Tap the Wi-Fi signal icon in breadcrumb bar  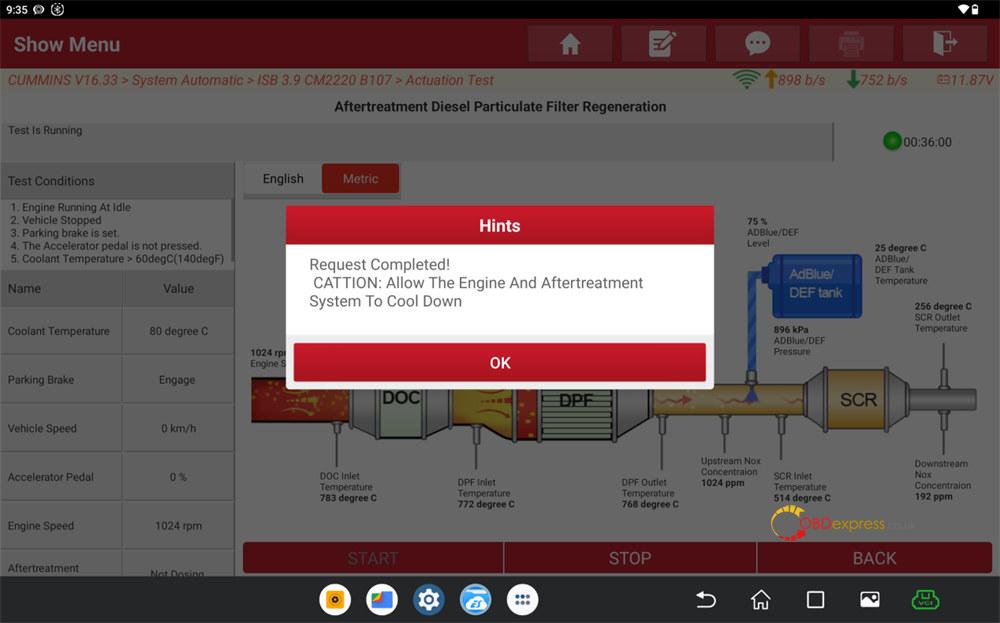pyautogui.click(x=746, y=80)
